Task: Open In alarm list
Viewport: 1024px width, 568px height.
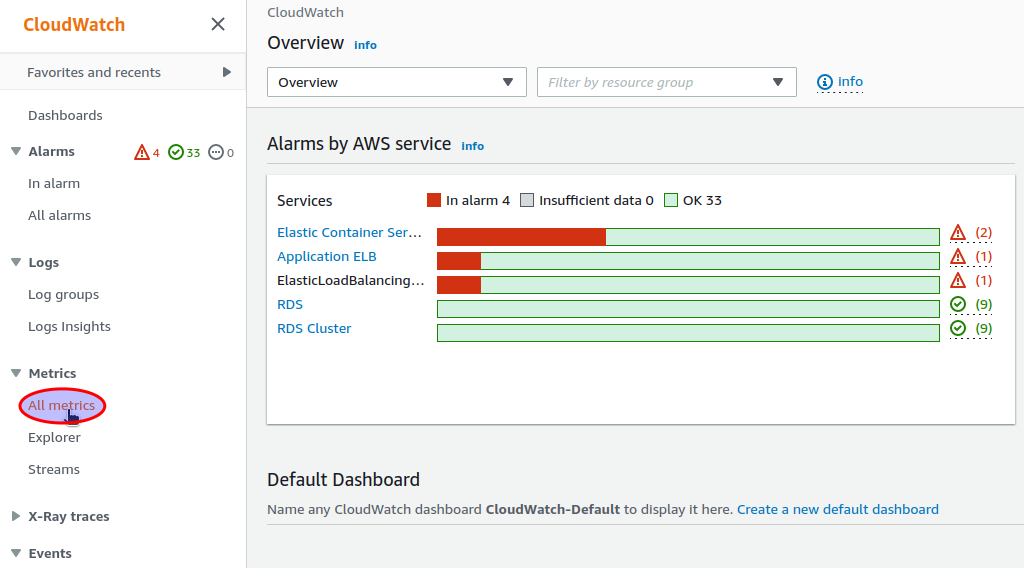Action: click(x=54, y=183)
